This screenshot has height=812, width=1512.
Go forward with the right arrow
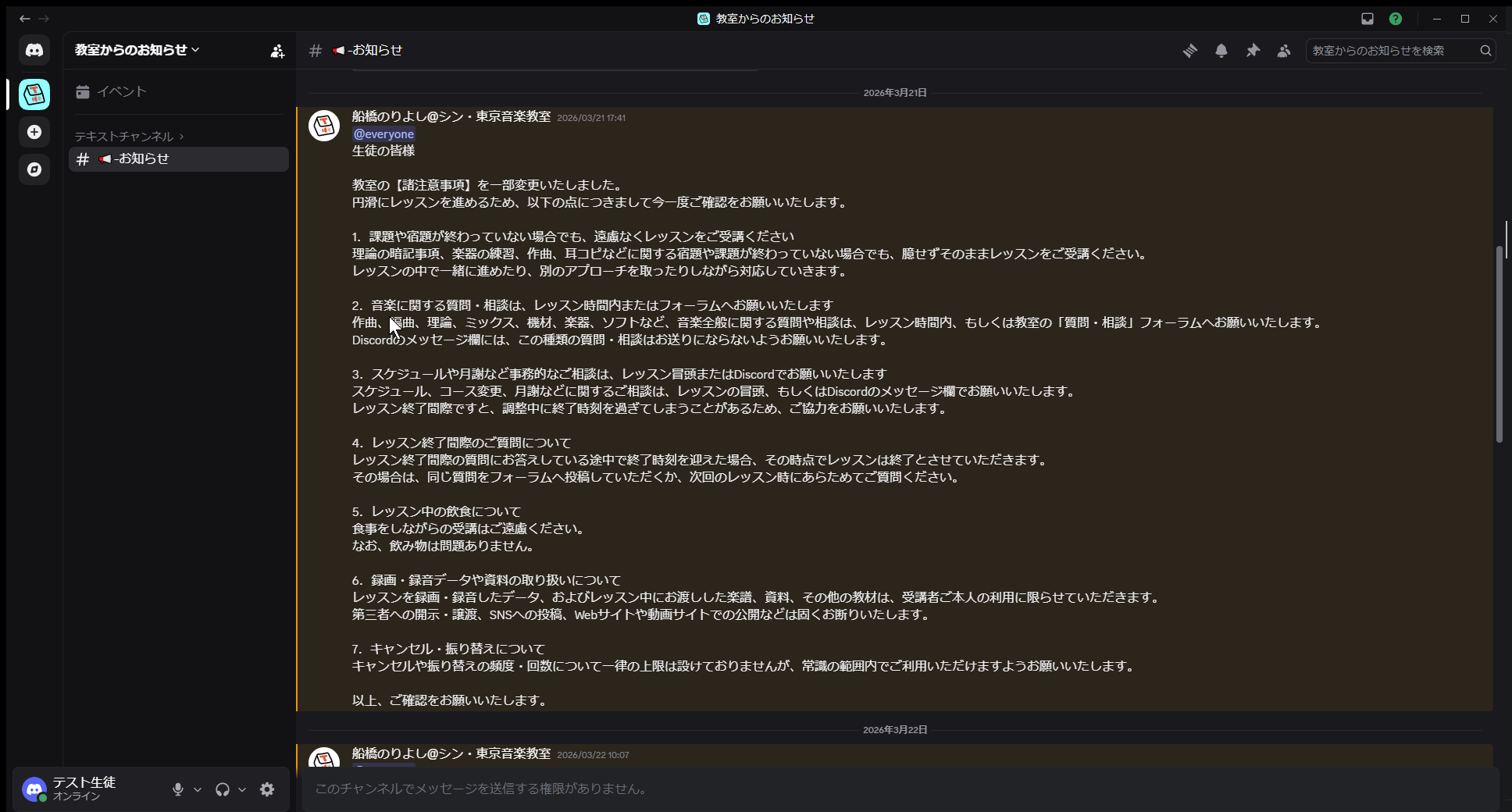pyautogui.click(x=44, y=19)
